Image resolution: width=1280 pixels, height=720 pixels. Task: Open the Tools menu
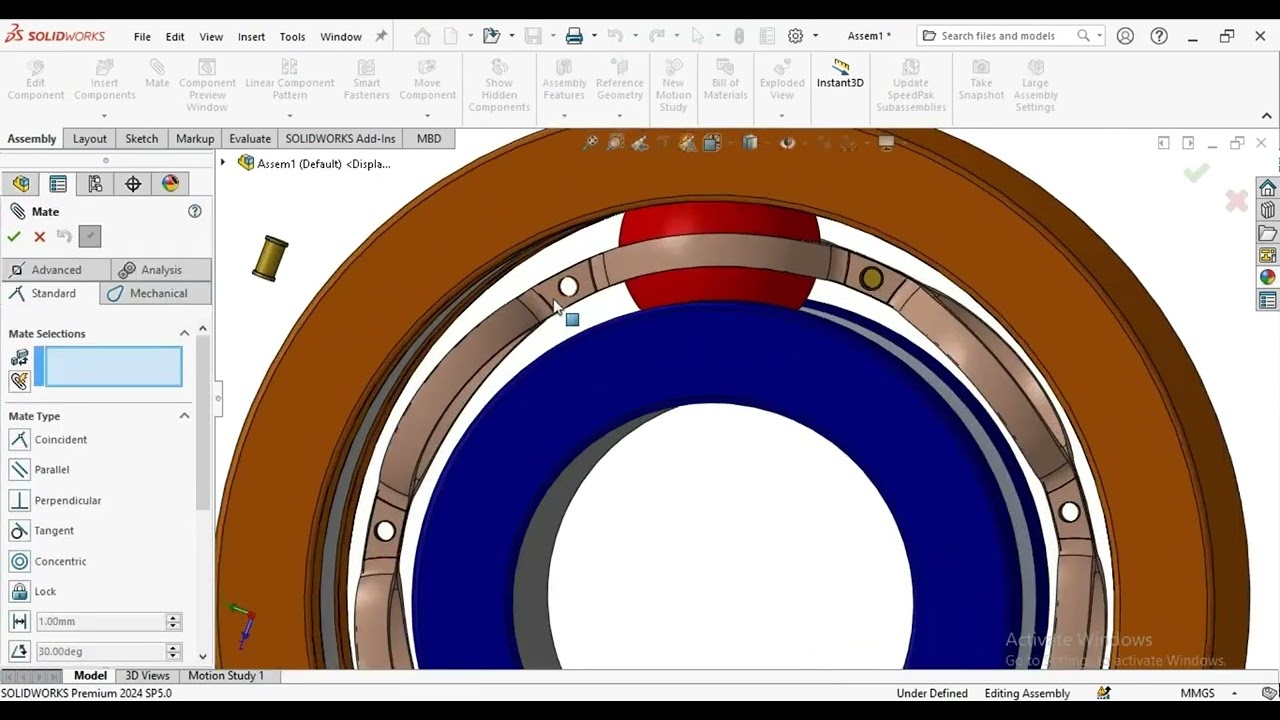click(x=292, y=36)
